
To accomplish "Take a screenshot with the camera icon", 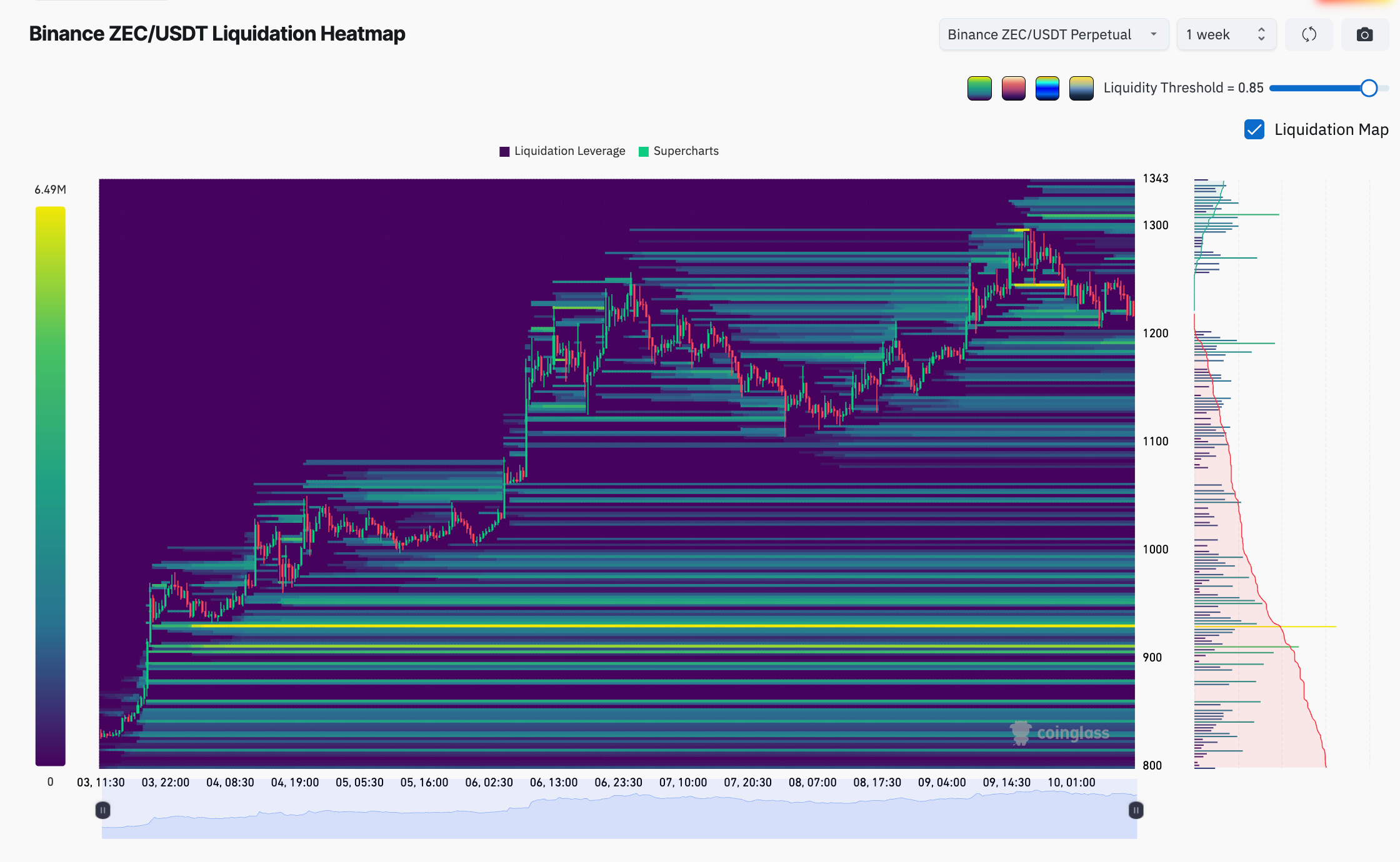I will (1364, 34).
